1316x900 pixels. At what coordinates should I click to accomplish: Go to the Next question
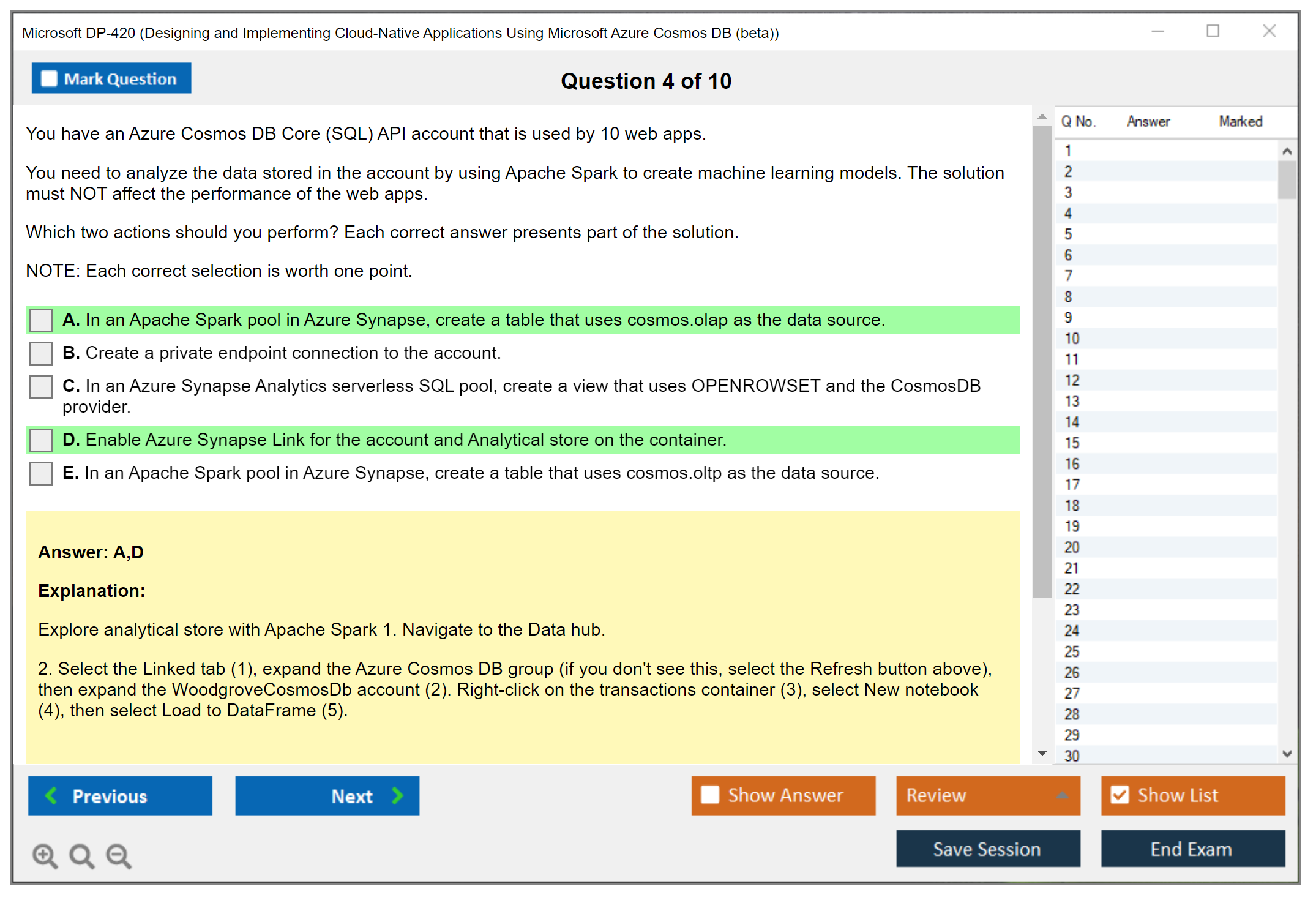point(327,795)
